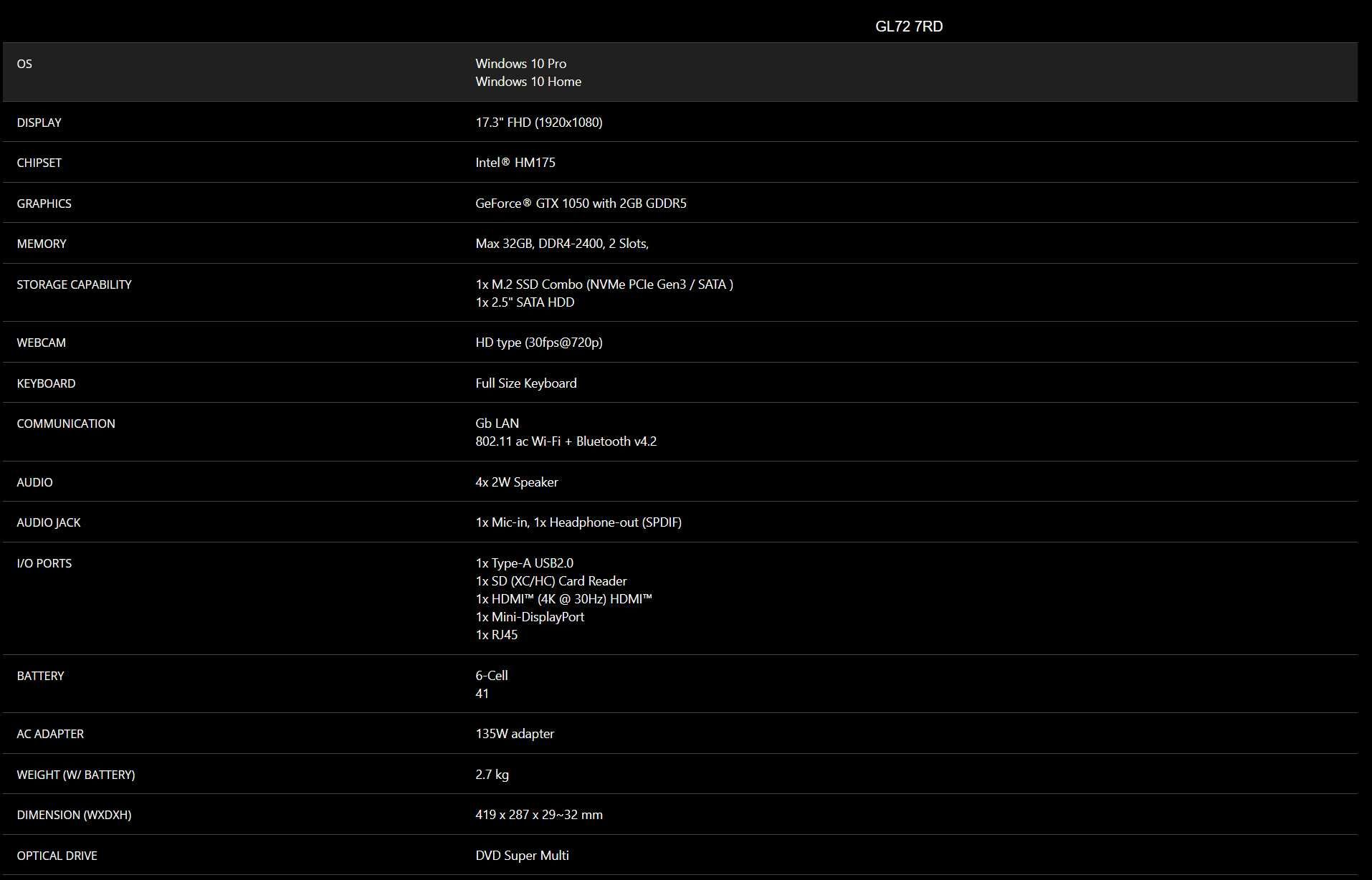Select the HDMI (4K @ 30Hz) line

click(564, 599)
